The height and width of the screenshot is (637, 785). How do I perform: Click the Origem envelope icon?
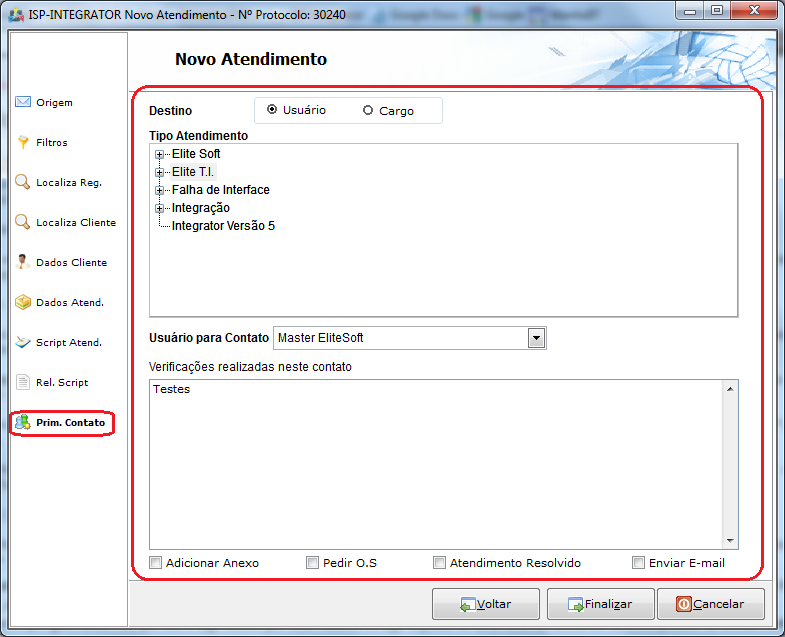(23, 102)
